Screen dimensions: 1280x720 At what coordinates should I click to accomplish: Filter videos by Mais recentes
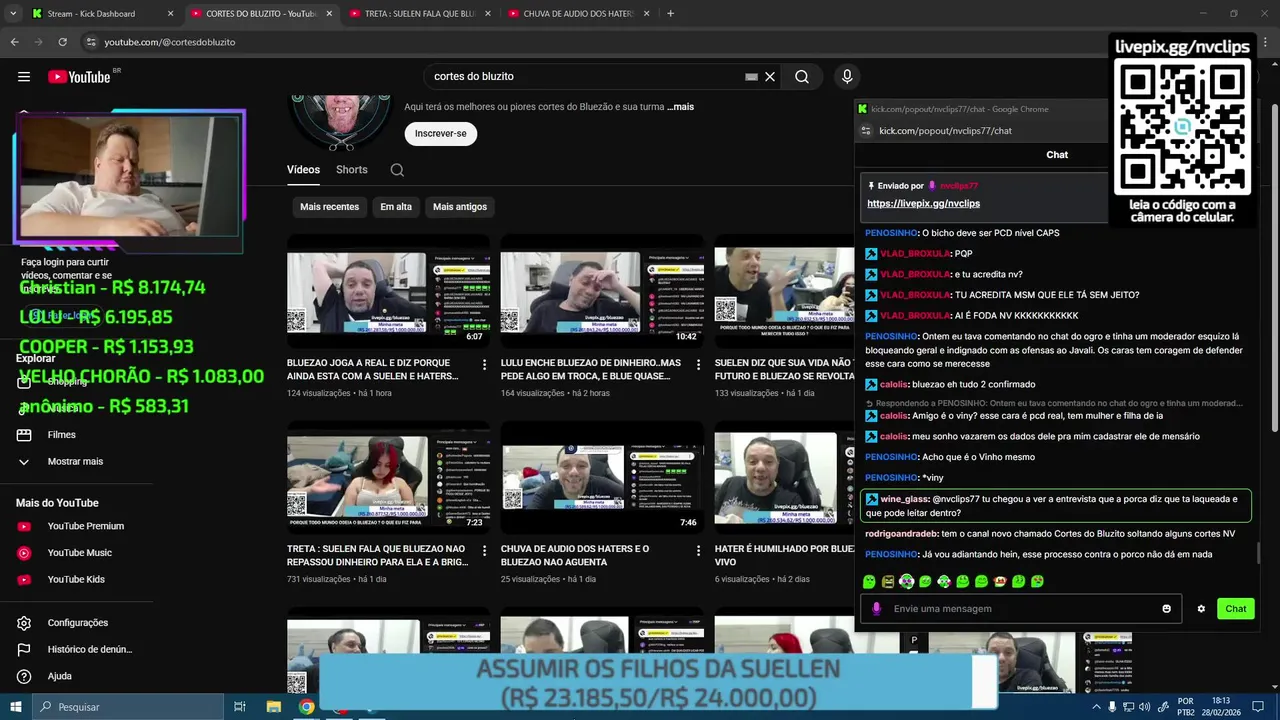[x=329, y=207]
